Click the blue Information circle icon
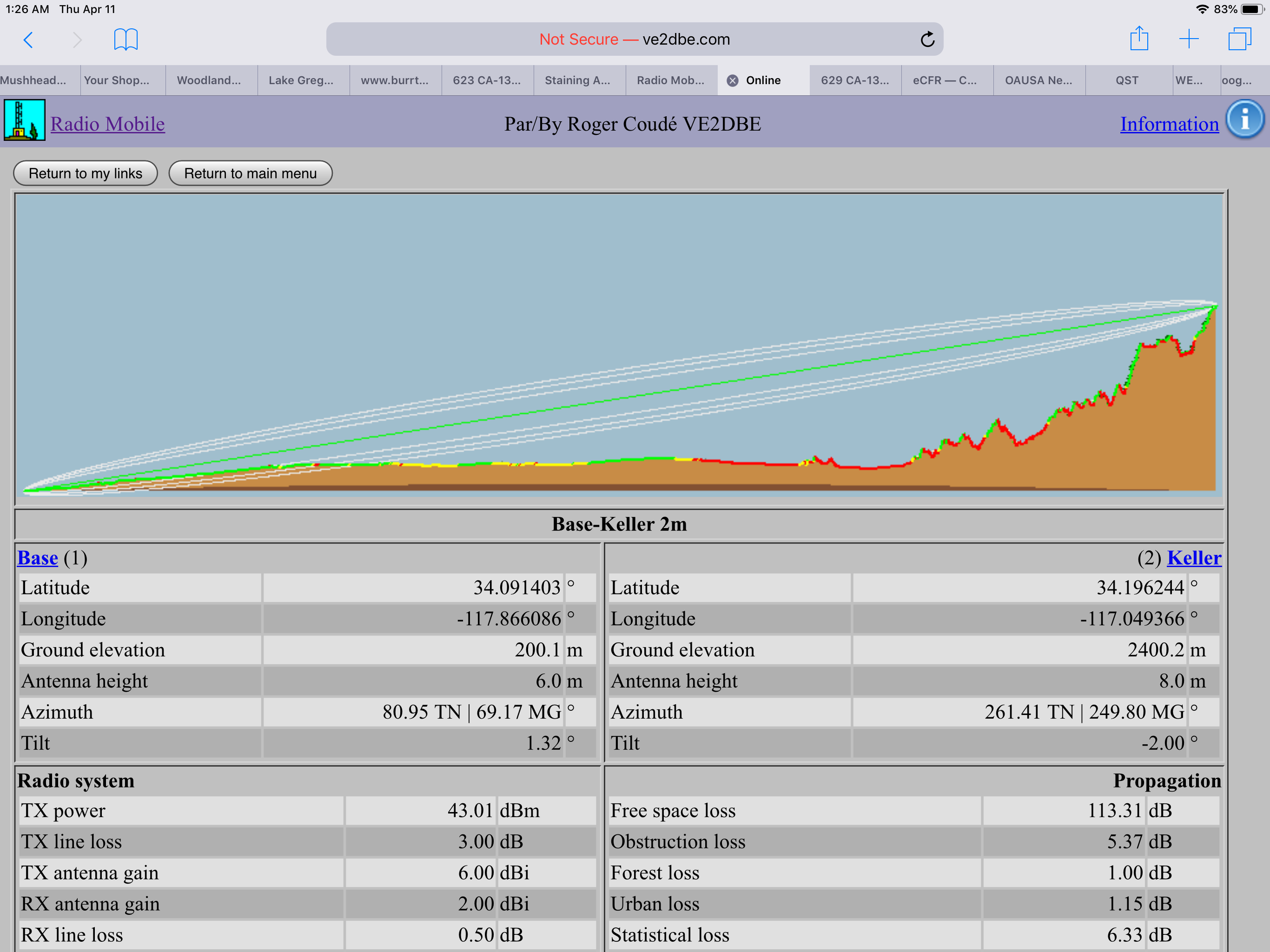Screen dimensions: 1270x952 pos(1245,119)
